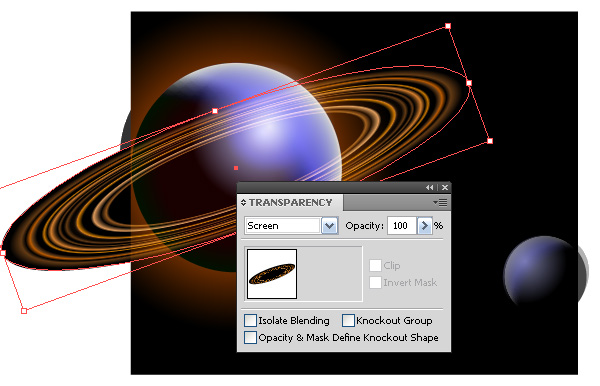This screenshot has width=600, height=386.
Task: Click the panel cycle arrows beside TRANSPARENCY
Action: [243, 203]
